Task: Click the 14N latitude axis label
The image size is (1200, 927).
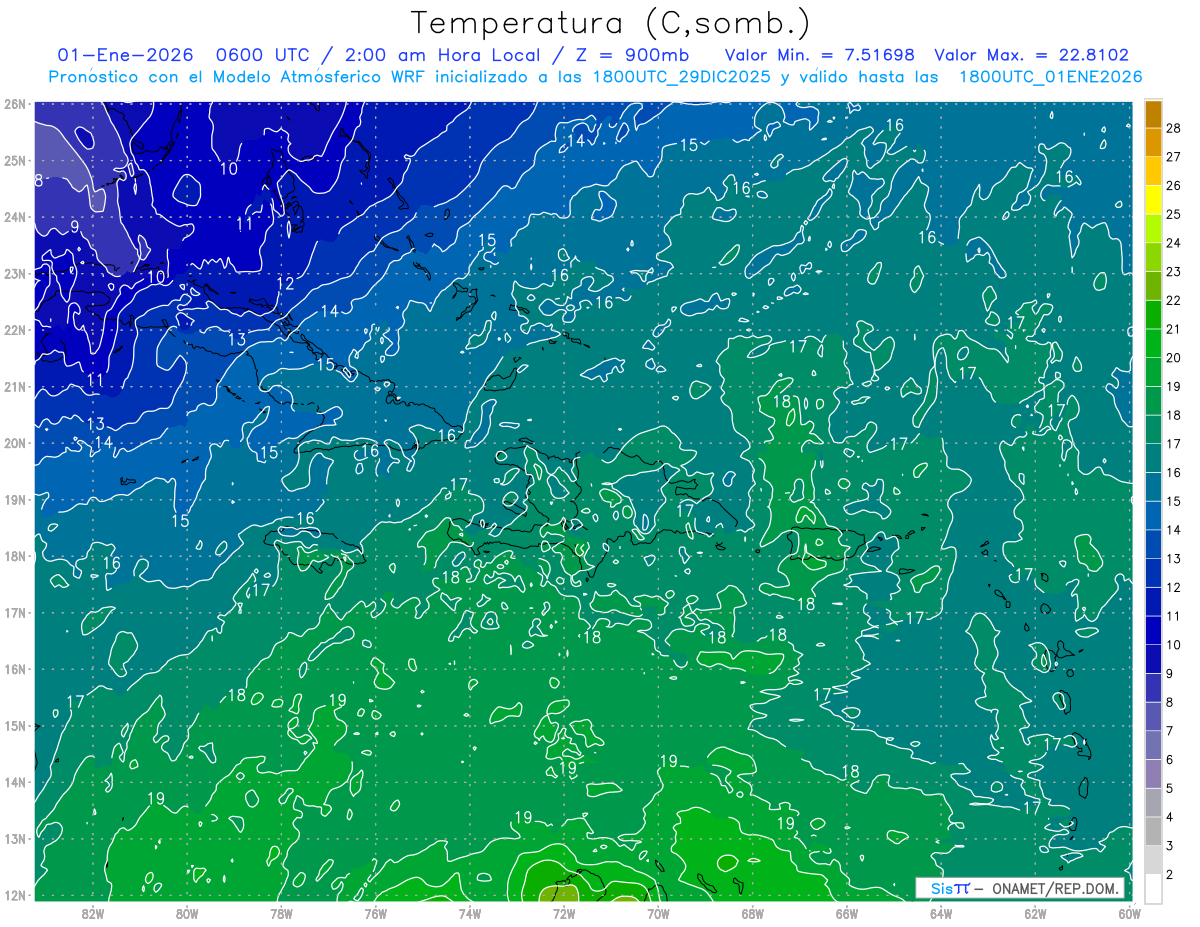Action: pos(15,782)
